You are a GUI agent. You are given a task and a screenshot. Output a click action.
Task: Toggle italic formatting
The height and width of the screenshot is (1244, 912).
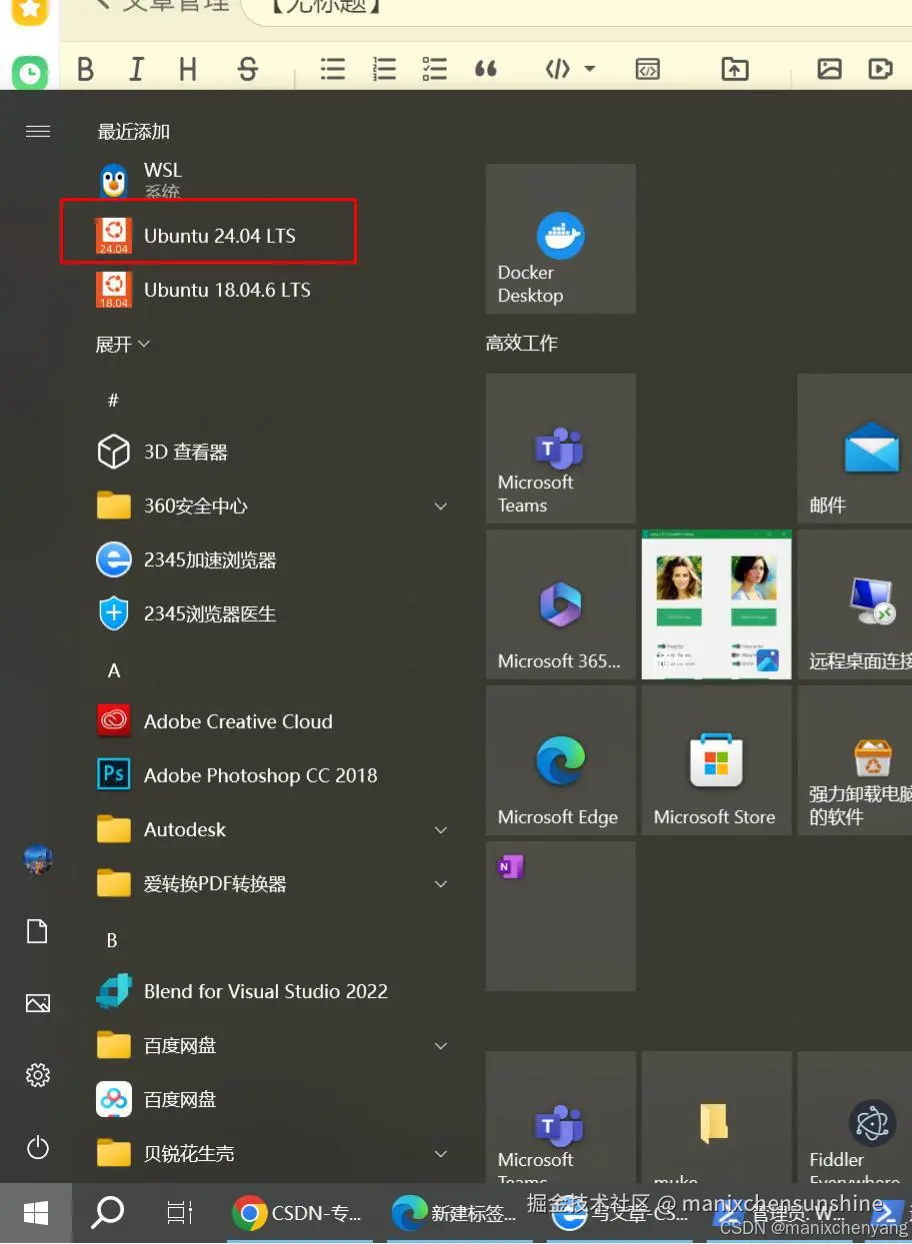136,69
